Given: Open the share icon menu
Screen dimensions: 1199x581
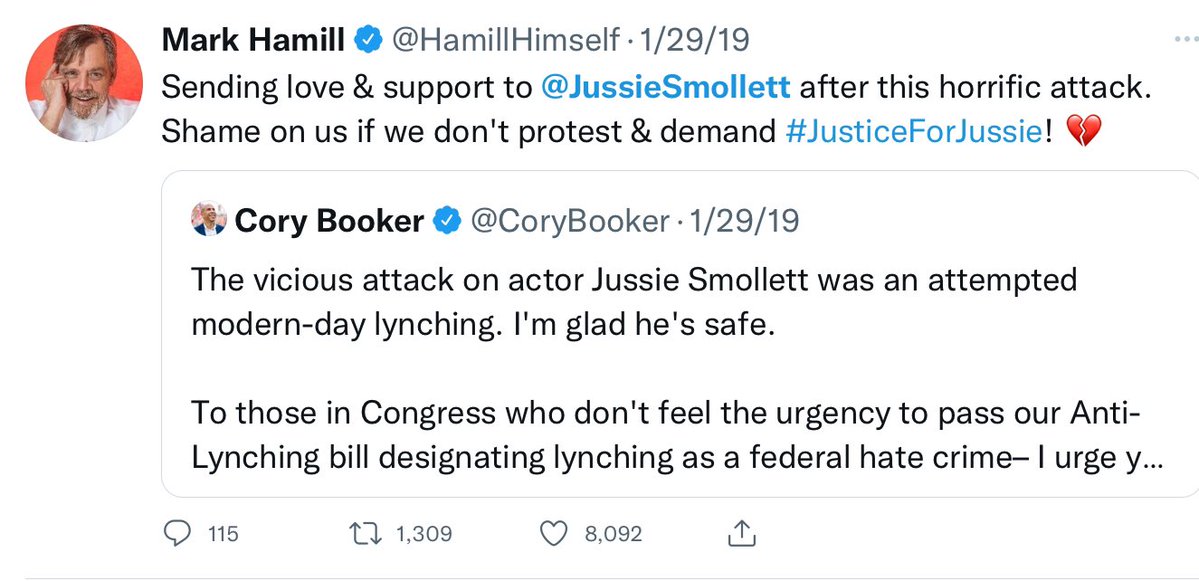Looking at the screenshot, I should [x=741, y=533].
